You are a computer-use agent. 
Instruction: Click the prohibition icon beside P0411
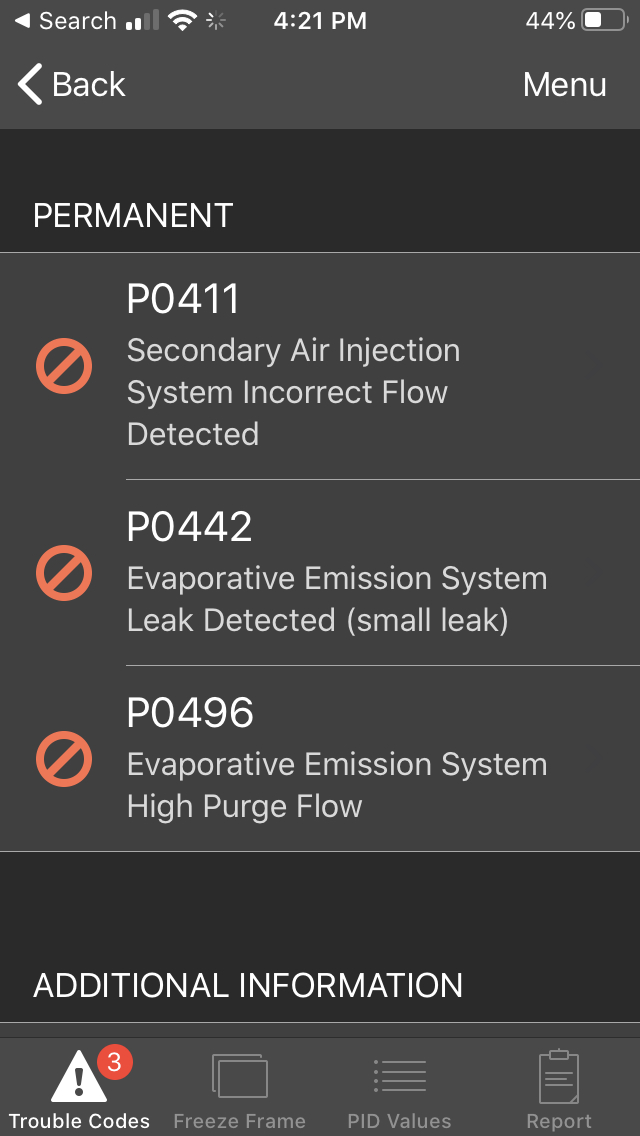(x=64, y=366)
